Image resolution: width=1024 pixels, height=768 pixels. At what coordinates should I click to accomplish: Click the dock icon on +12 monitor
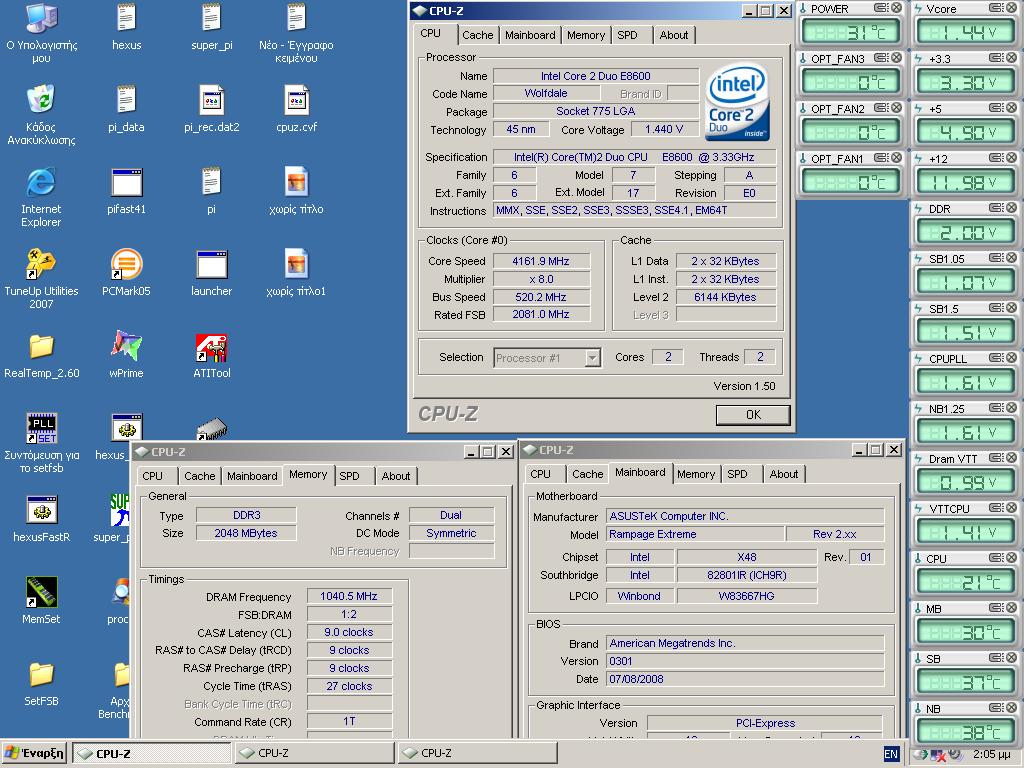(996, 158)
